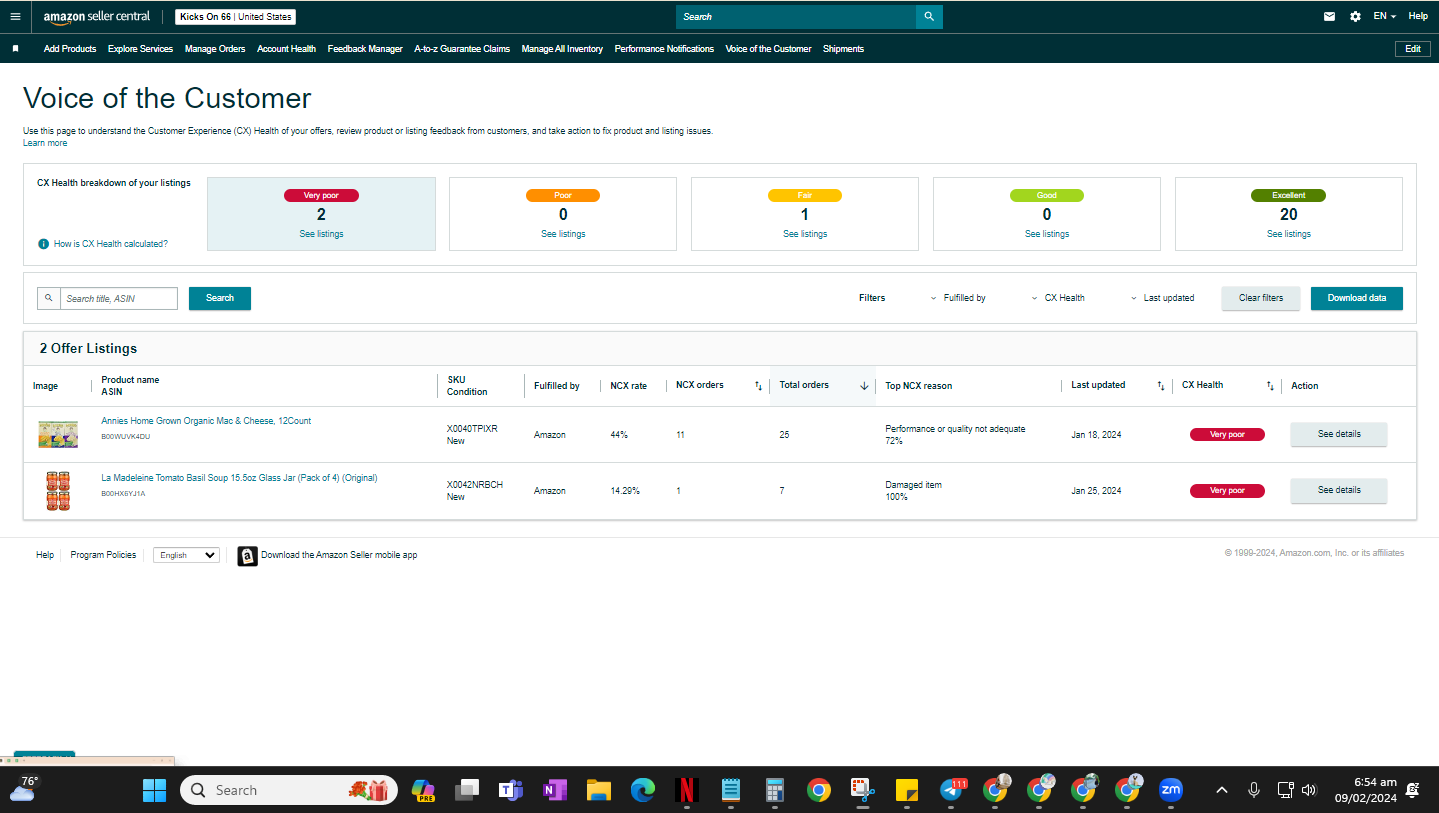Screen dimensions: 1439x813
Task: Open the Windows Start menu
Action: coord(155,790)
